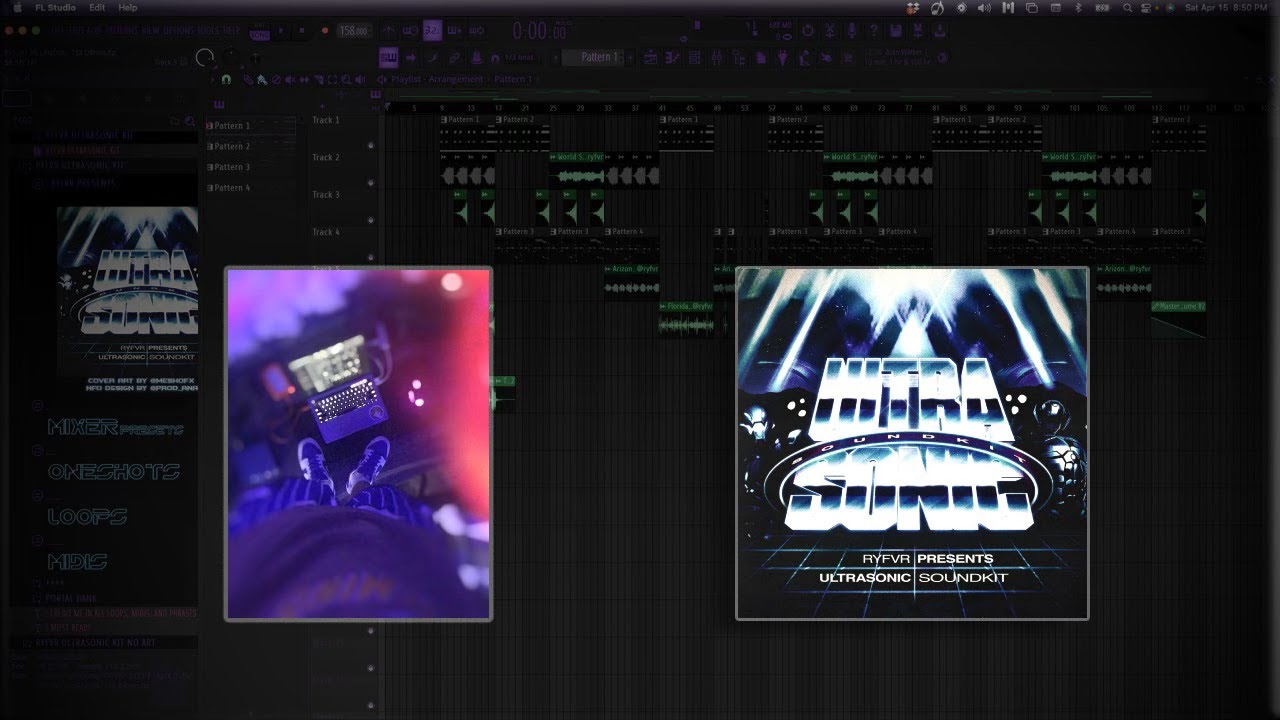Expand the LOOPS browser folder
Image resolution: width=1280 pixels, height=720 pixels.
(x=87, y=517)
